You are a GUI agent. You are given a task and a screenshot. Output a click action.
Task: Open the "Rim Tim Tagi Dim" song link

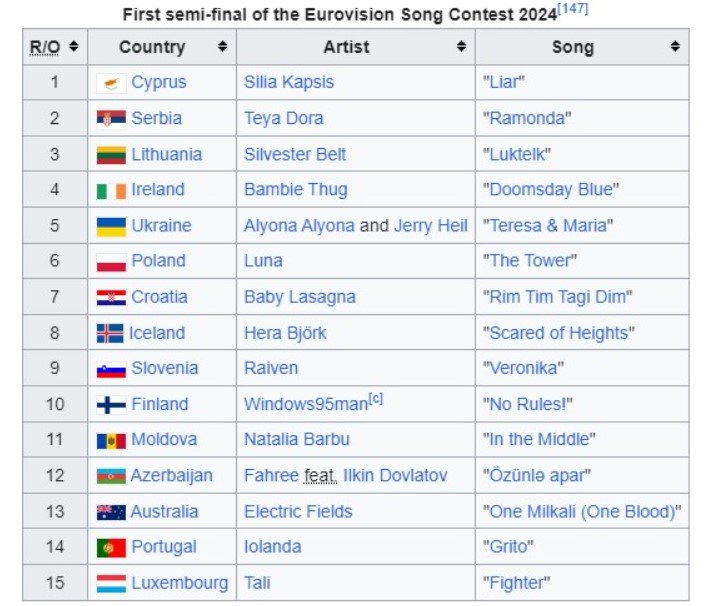coord(558,297)
